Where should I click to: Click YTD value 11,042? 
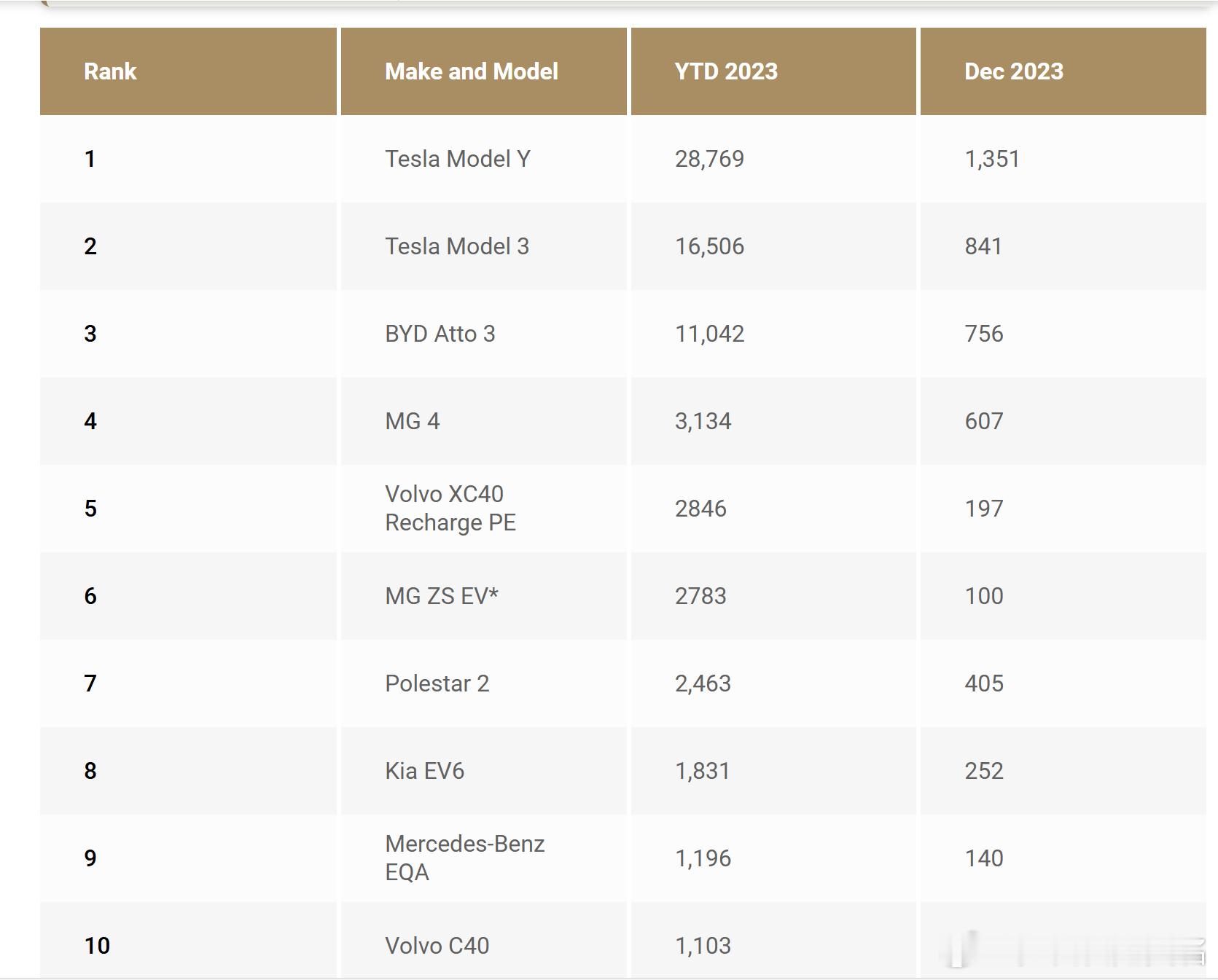709,334
